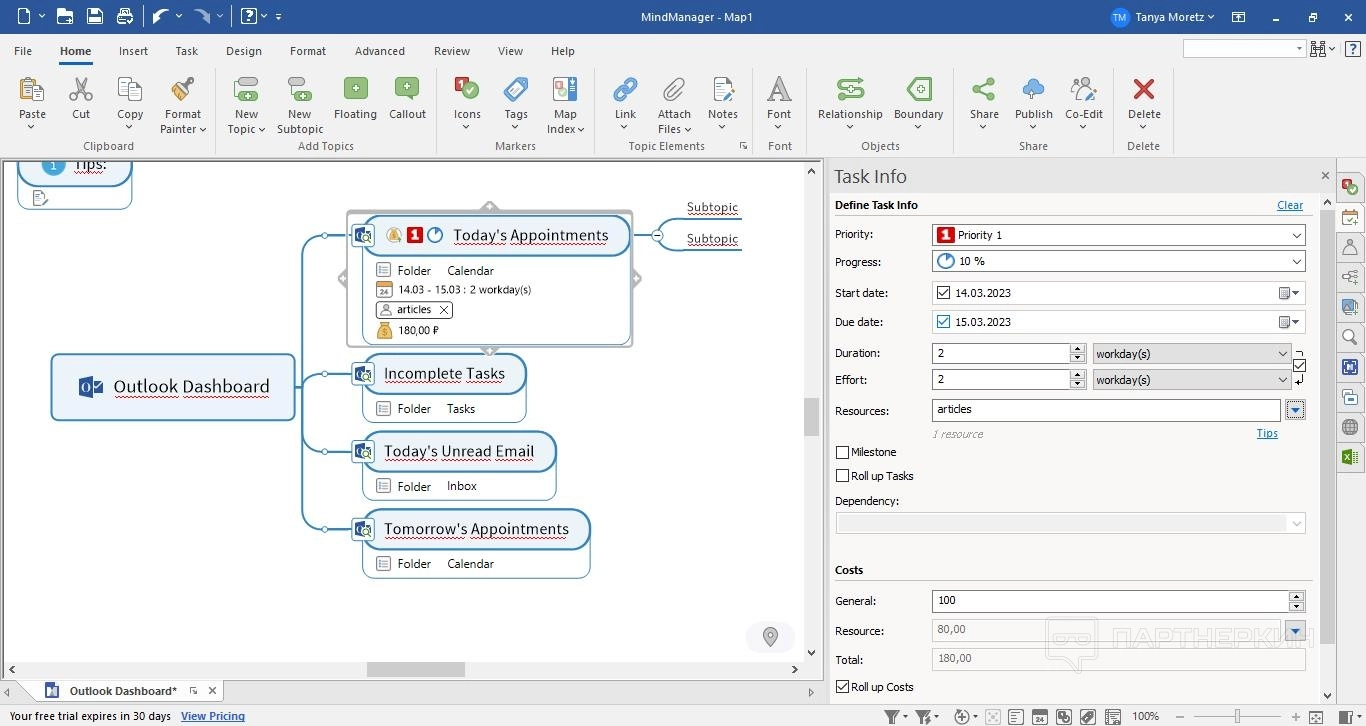Image resolution: width=1366 pixels, height=726 pixels.
Task: Expand the Priority dropdown
Action: coord(1296,235)
